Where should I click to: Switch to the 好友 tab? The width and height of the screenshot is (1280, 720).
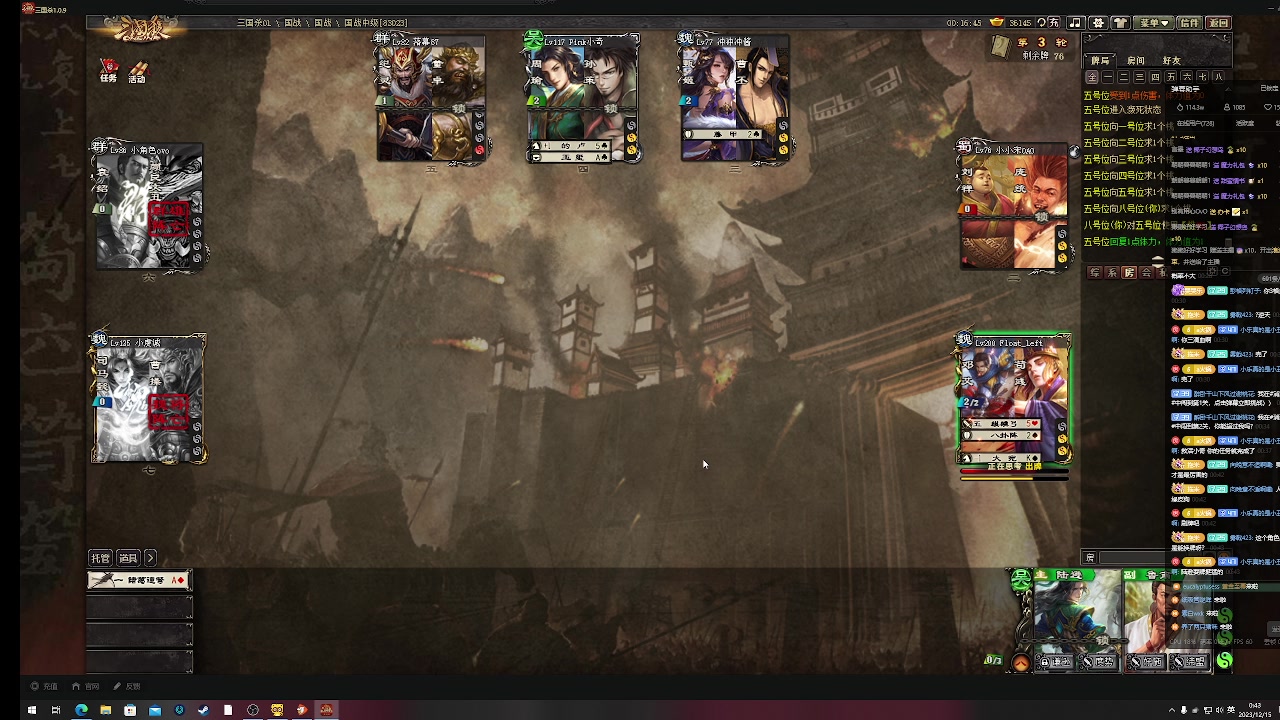tap(1172, 60)
